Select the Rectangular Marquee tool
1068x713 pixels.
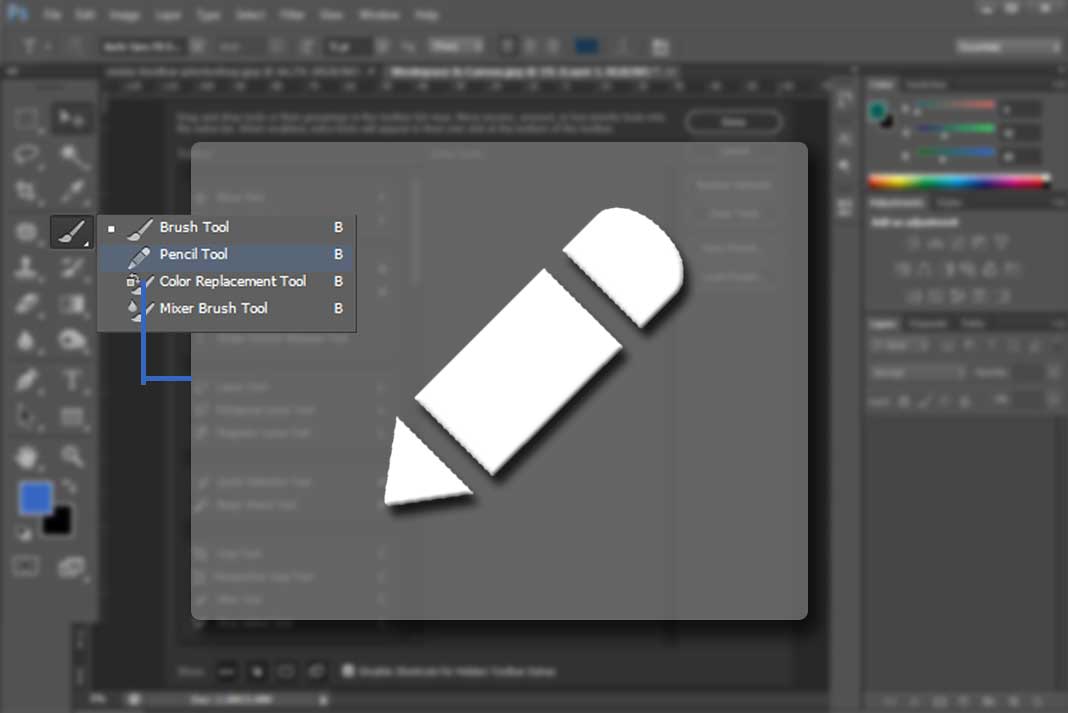27,118
